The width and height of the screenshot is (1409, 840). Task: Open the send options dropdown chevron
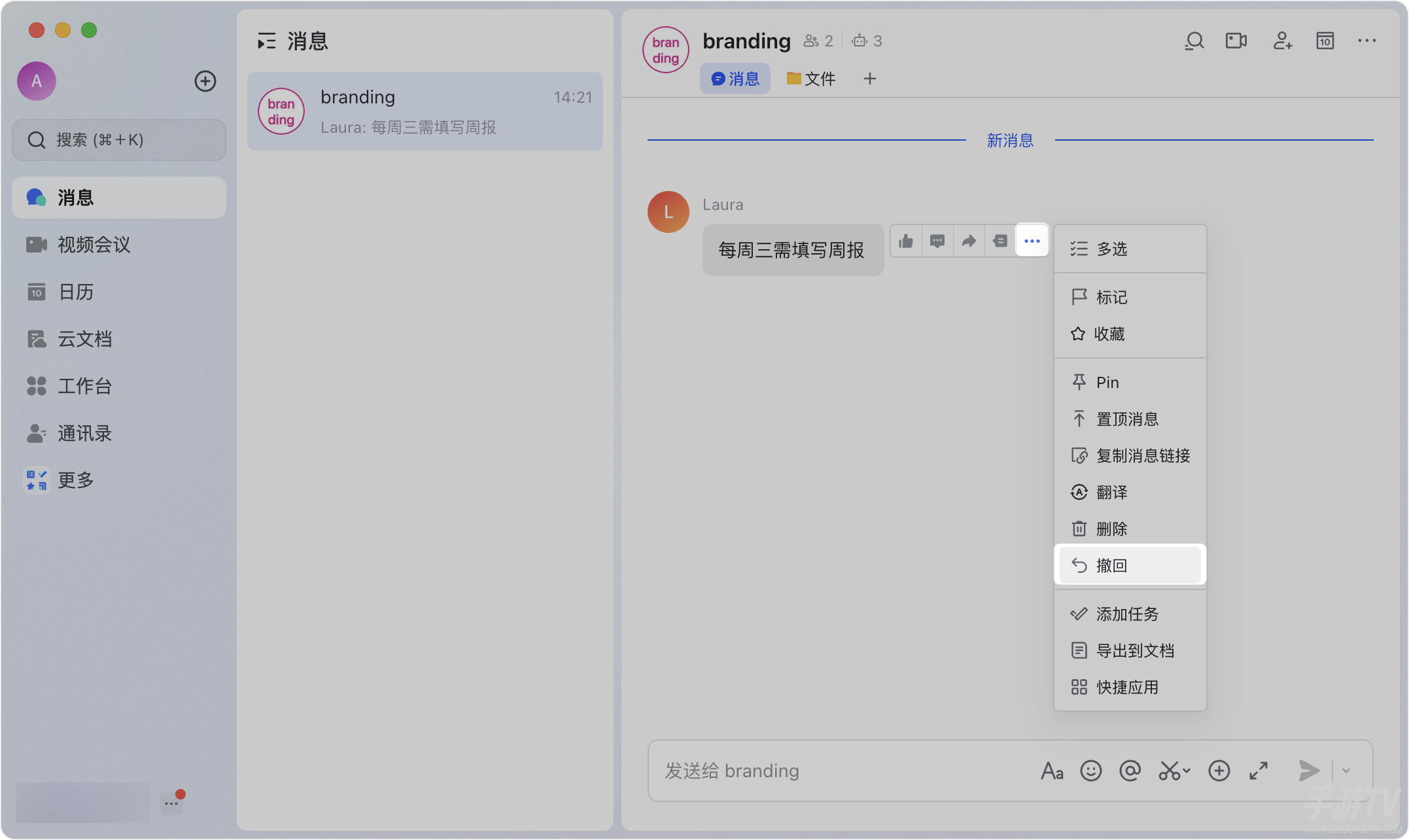(1346, 771)
